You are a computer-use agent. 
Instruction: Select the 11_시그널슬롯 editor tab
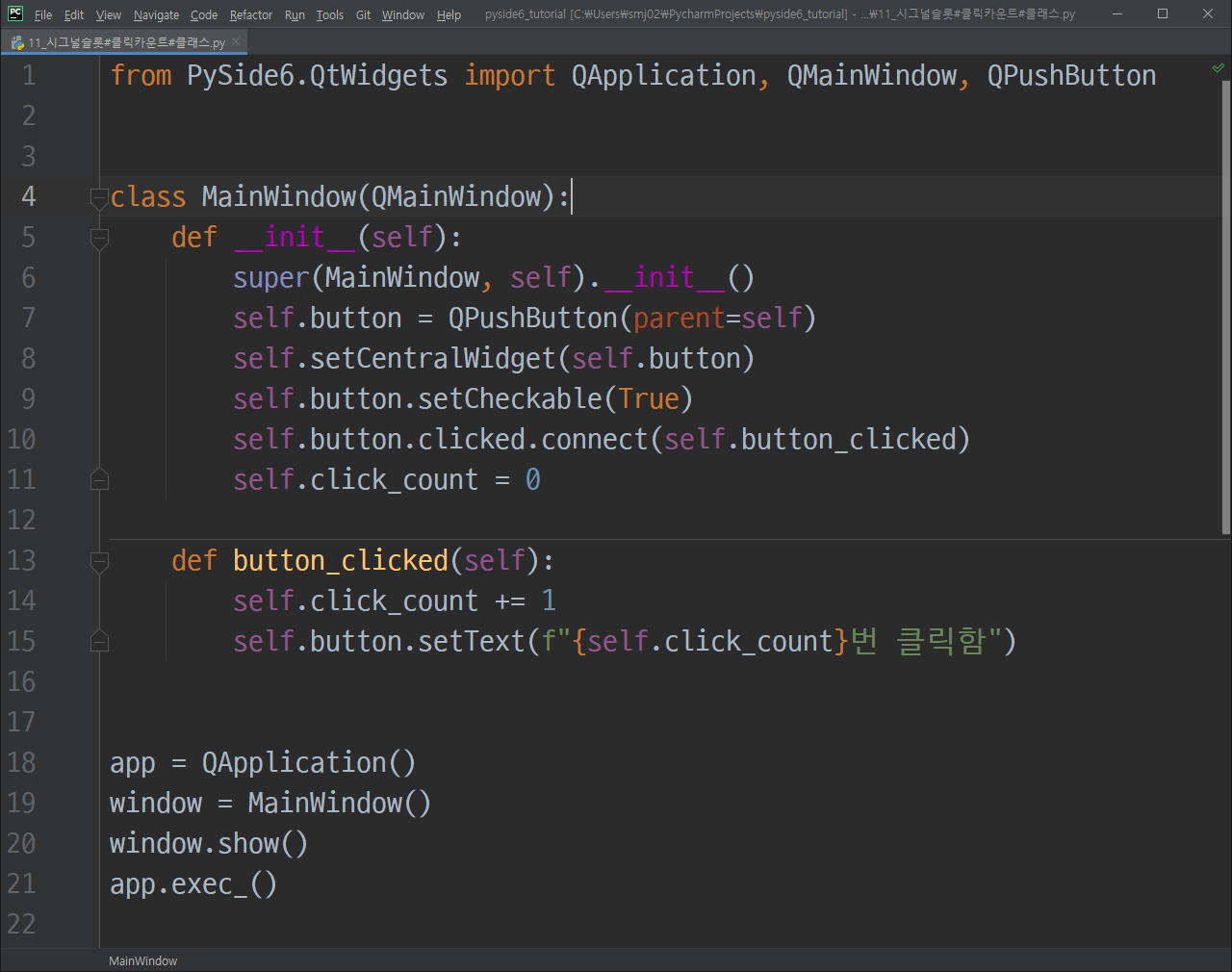(x=126, y=42)
